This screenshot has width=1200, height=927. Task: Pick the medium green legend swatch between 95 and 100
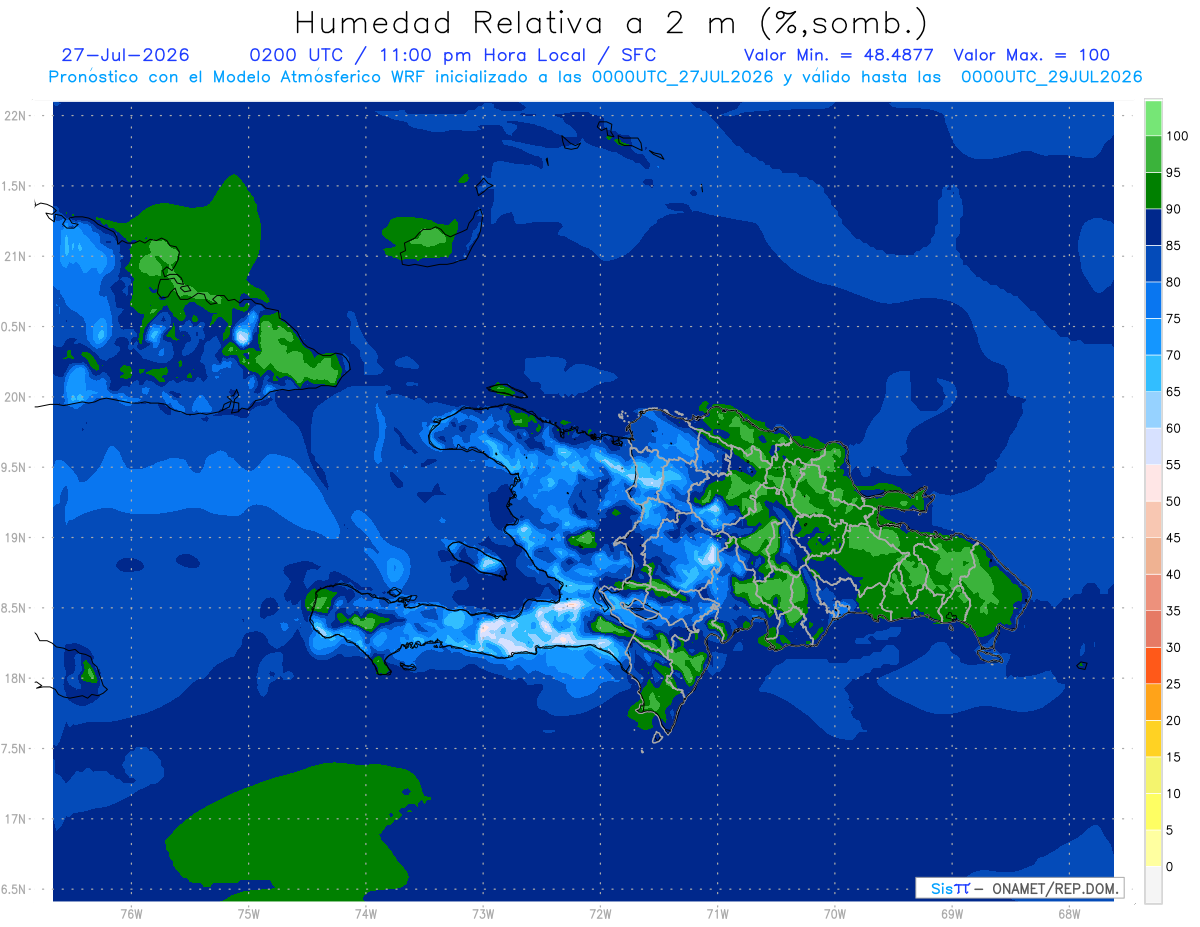(x=1153, y=154)
